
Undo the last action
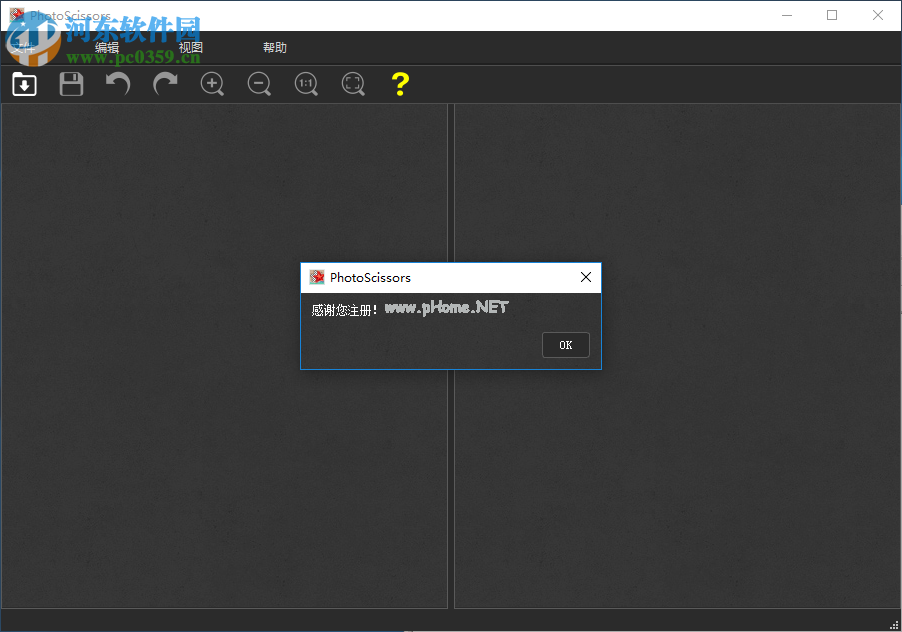(117, 84)
